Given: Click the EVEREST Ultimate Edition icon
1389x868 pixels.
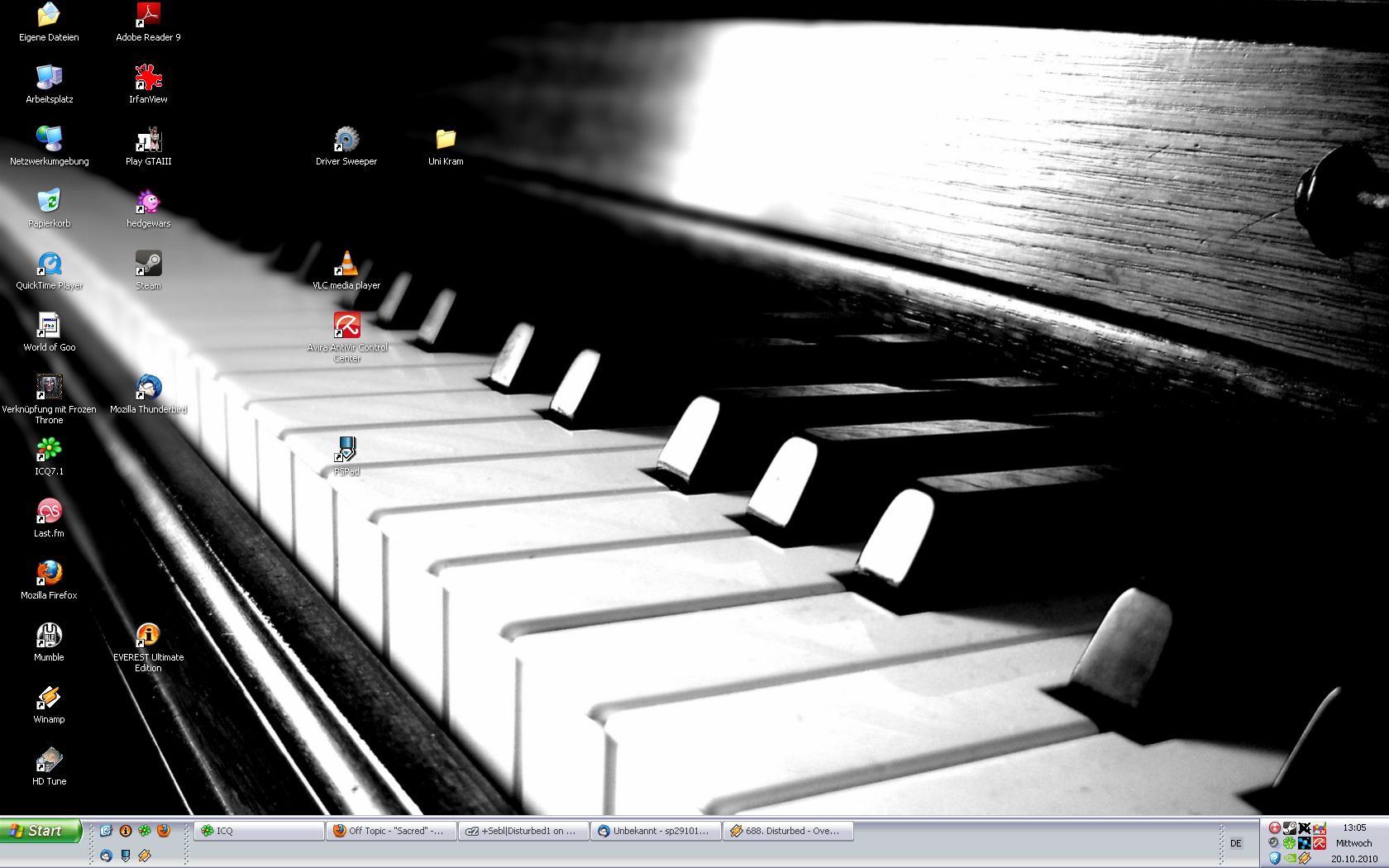Looking at the screenshot, I should point(148,636).
